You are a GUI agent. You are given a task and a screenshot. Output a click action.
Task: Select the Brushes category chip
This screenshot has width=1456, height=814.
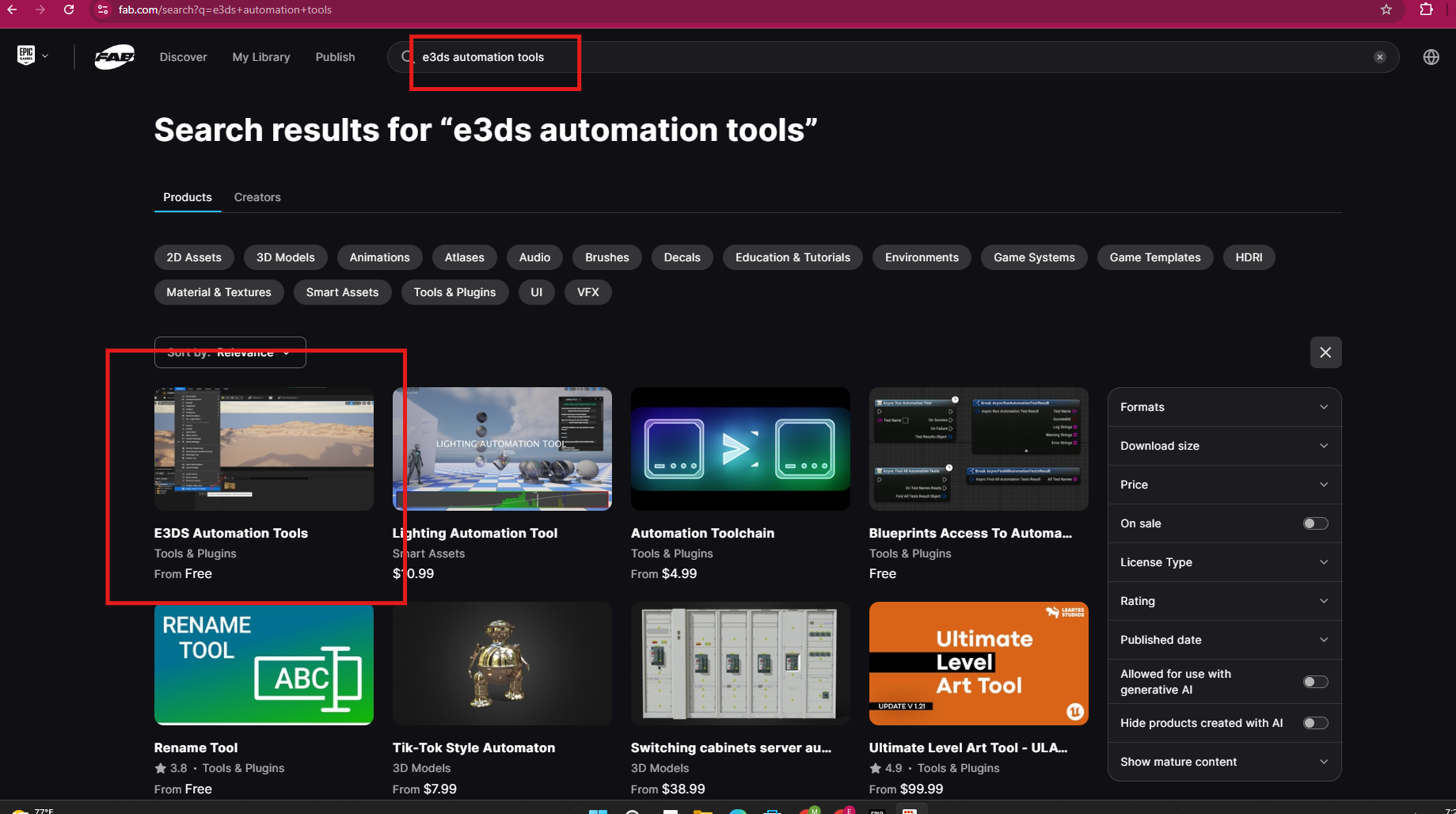pos(606,257)
